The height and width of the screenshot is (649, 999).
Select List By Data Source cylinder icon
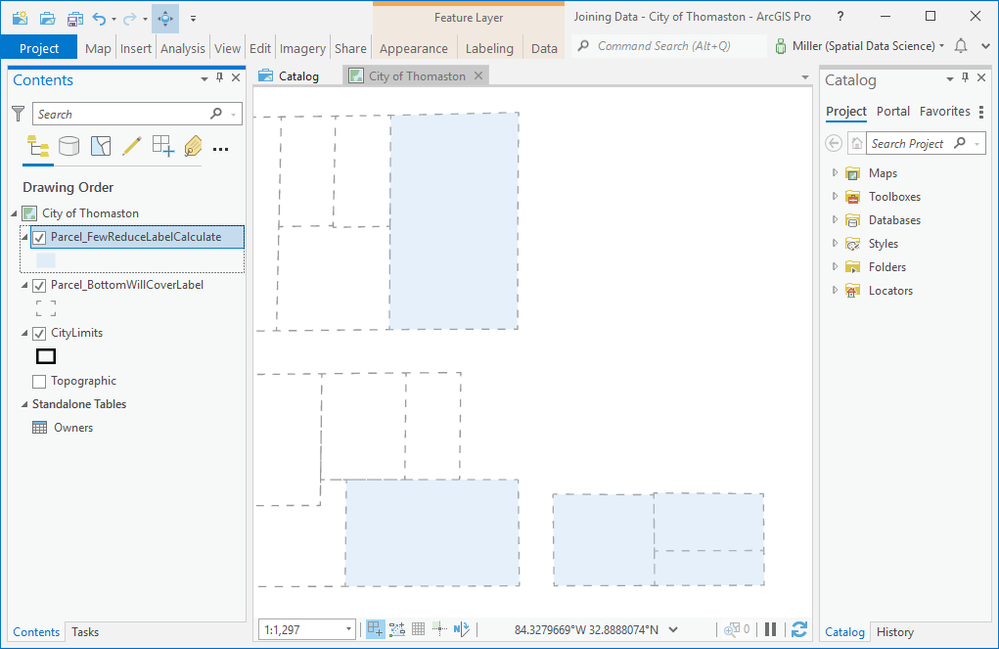pyautogui.click(x=69, y=146)
